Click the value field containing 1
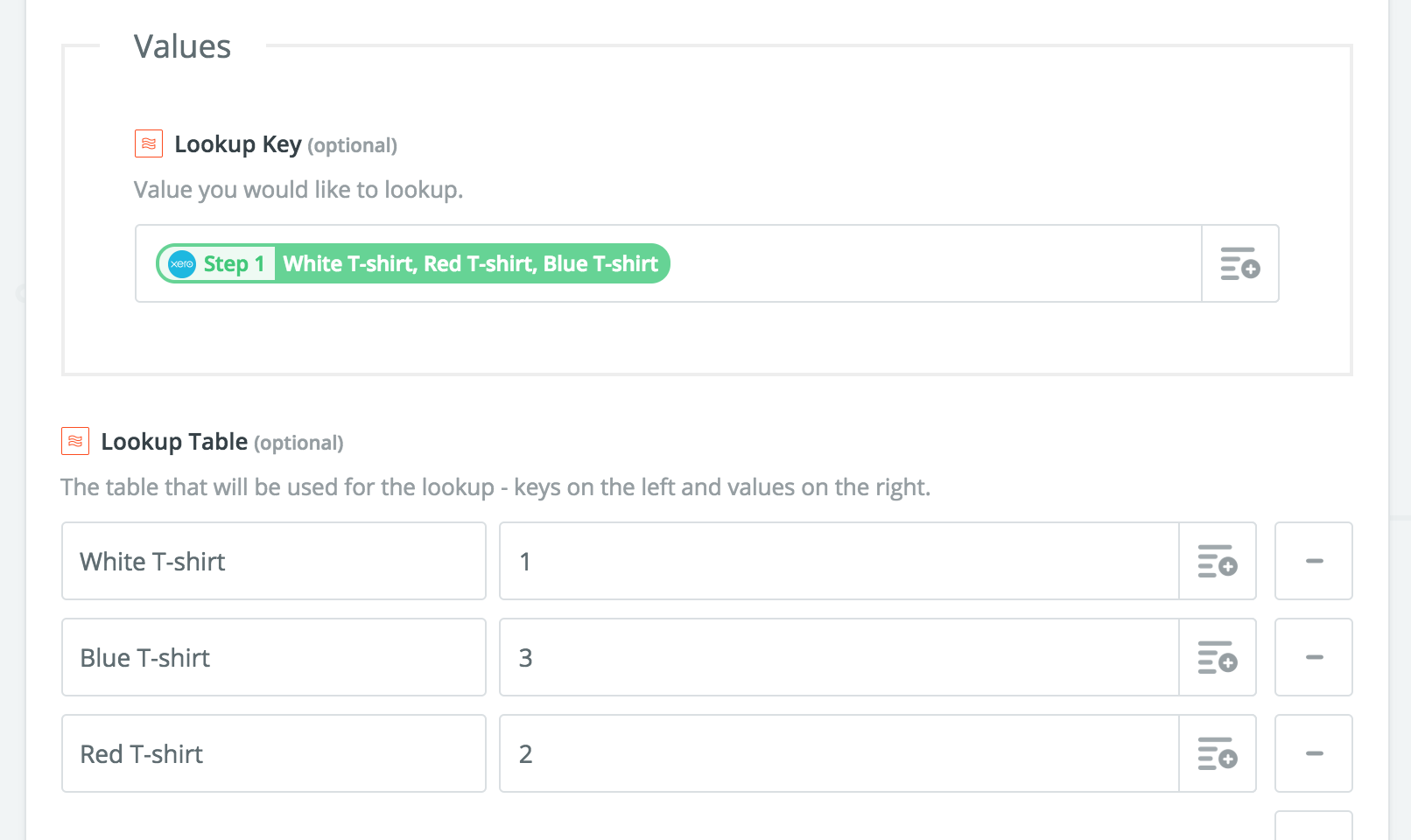 click(839, 561)
